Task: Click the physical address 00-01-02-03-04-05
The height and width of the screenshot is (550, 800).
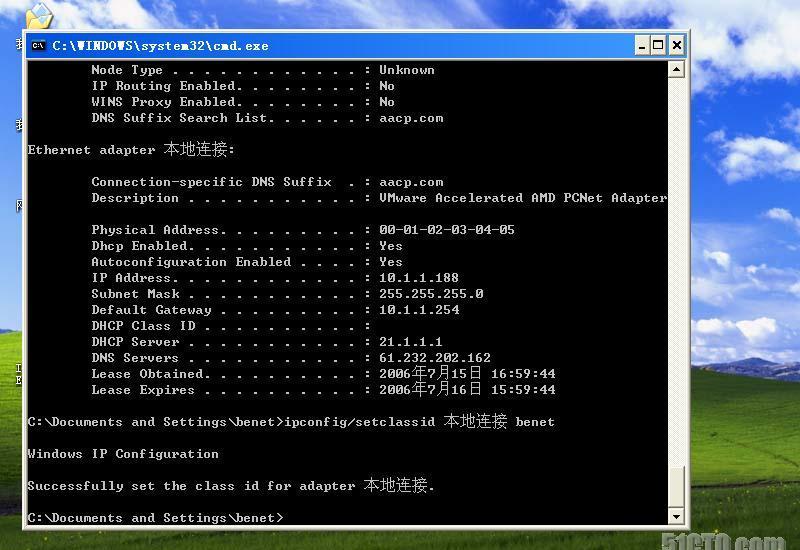Action: point(446,230)
